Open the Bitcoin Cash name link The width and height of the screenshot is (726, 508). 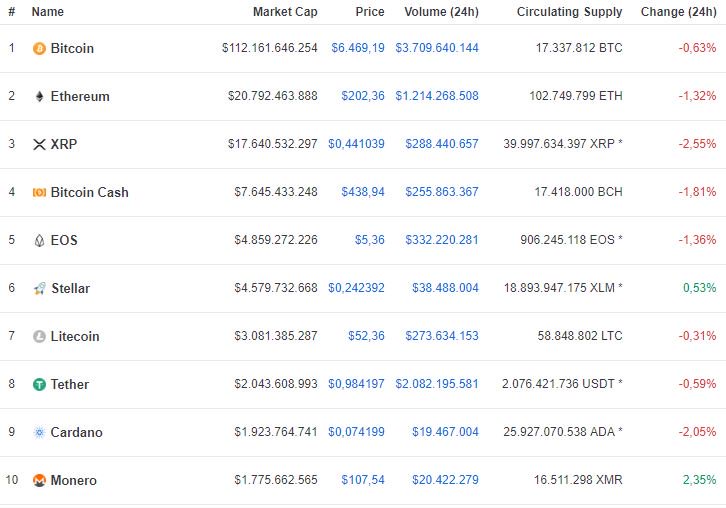89,192
